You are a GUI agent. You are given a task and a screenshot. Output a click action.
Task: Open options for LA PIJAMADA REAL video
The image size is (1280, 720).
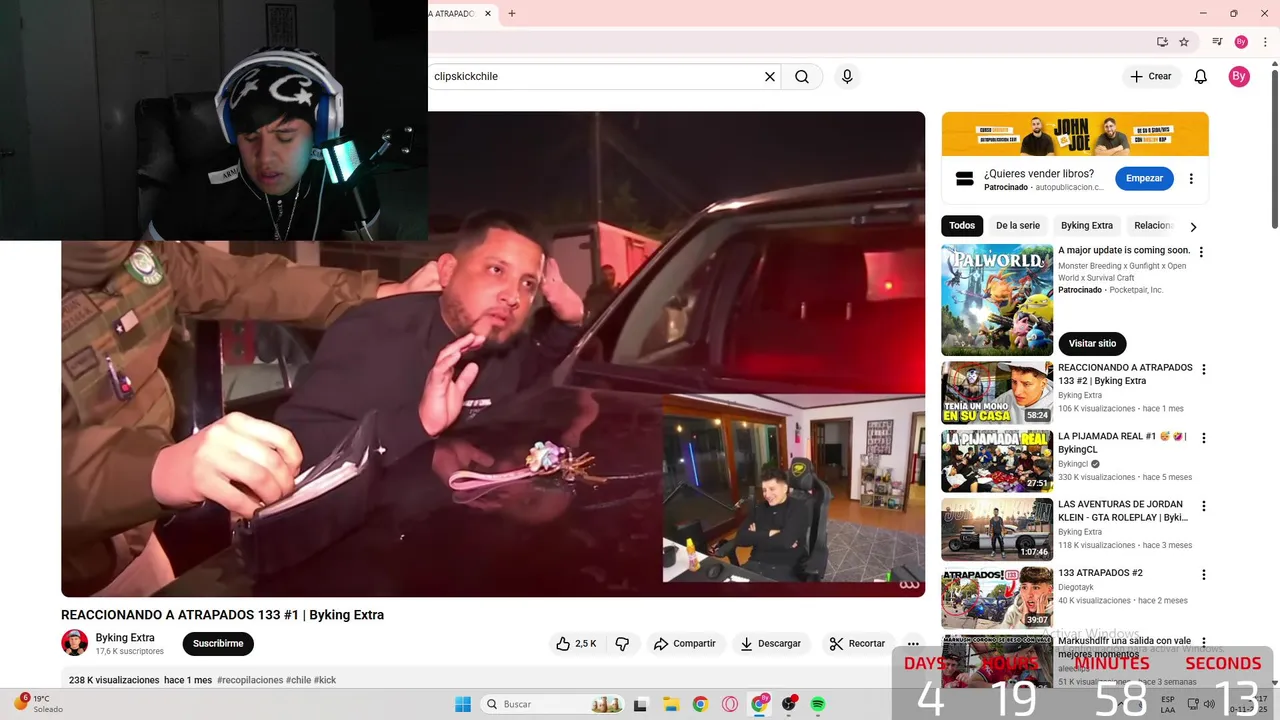(1204, 438)
